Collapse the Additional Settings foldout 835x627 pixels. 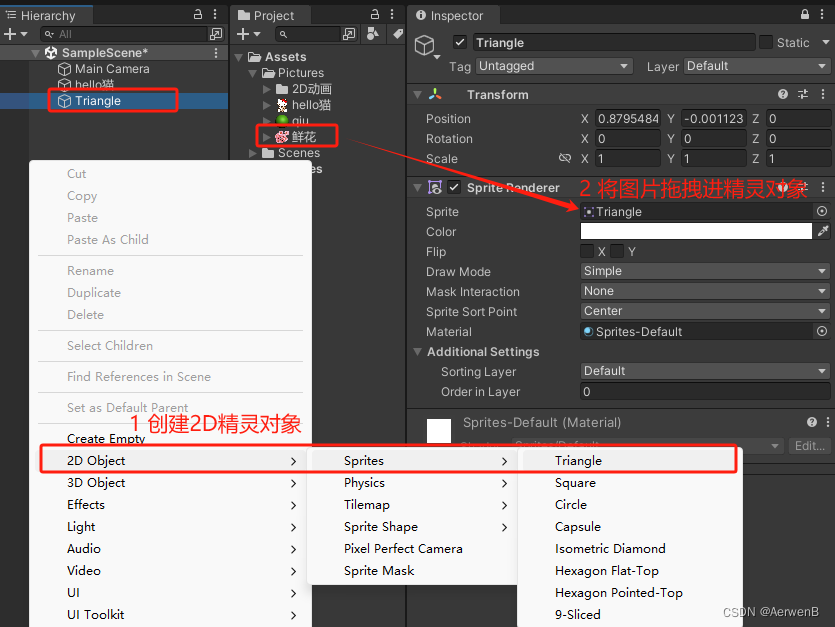(418, 352)
